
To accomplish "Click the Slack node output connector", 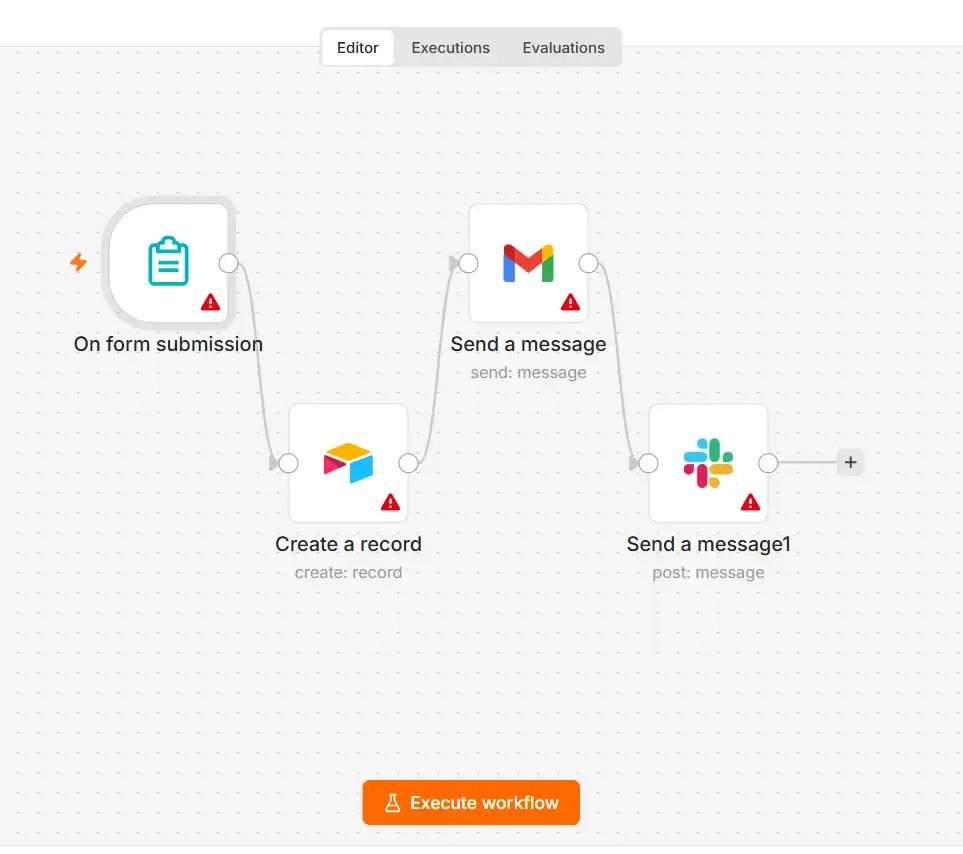I will 768,463.
